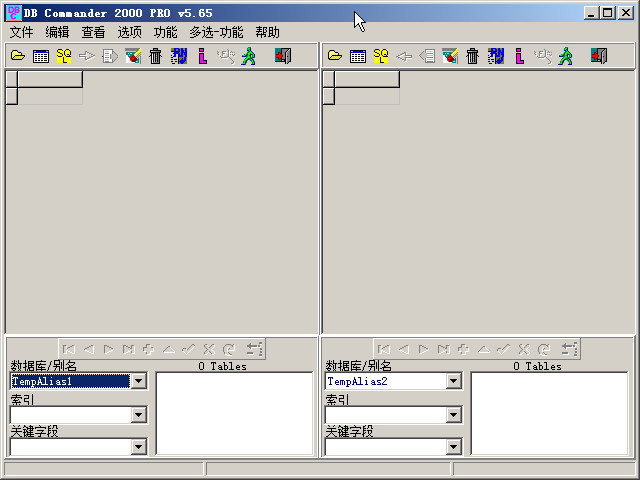Click the left grid header cell
The image size is (640, 480).
pyautogui.click(x=50, y=79)
